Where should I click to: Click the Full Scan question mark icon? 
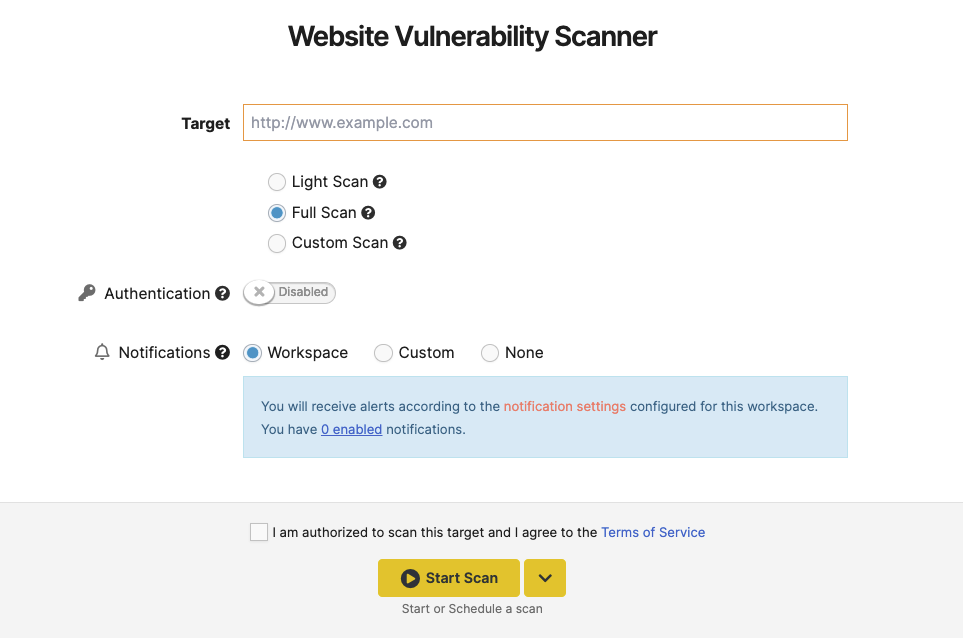(367, 212)
